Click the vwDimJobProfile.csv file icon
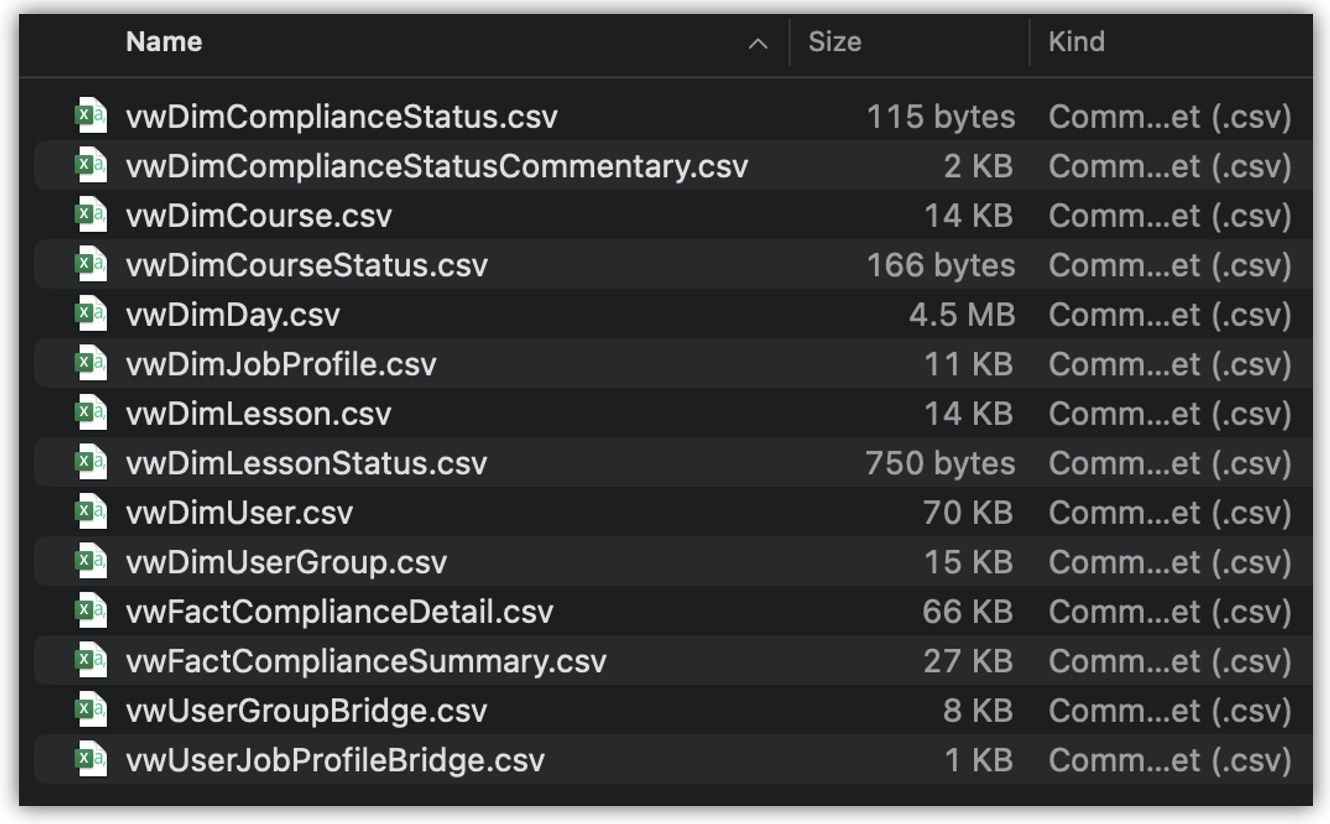 (x=91, y=363)
